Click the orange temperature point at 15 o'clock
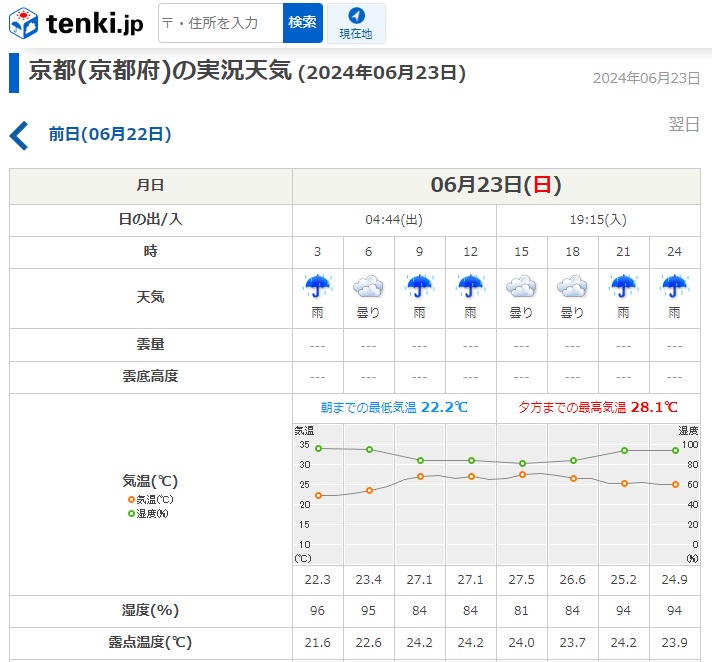 coord(522,474)
